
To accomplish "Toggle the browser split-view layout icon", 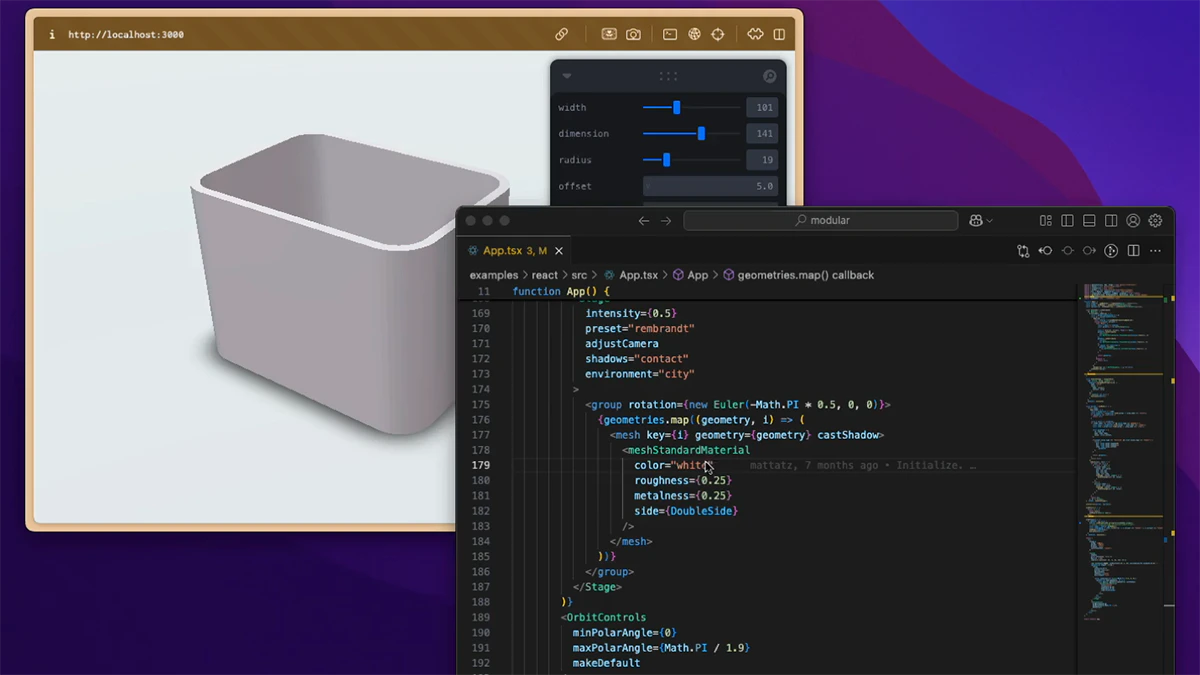I will click(x=779, y=34).
